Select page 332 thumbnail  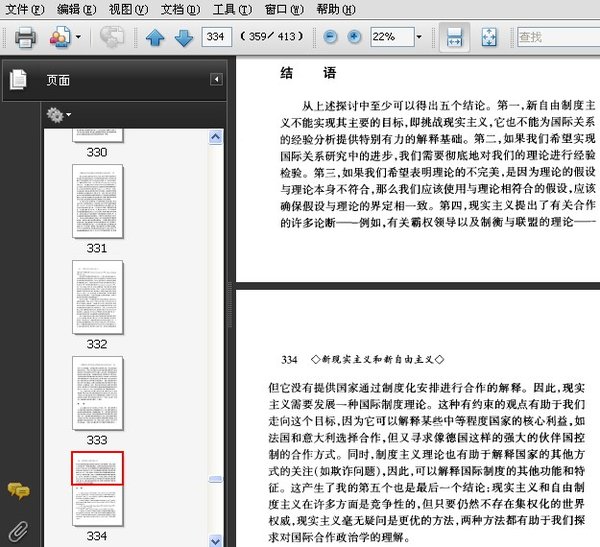point(98,297)
